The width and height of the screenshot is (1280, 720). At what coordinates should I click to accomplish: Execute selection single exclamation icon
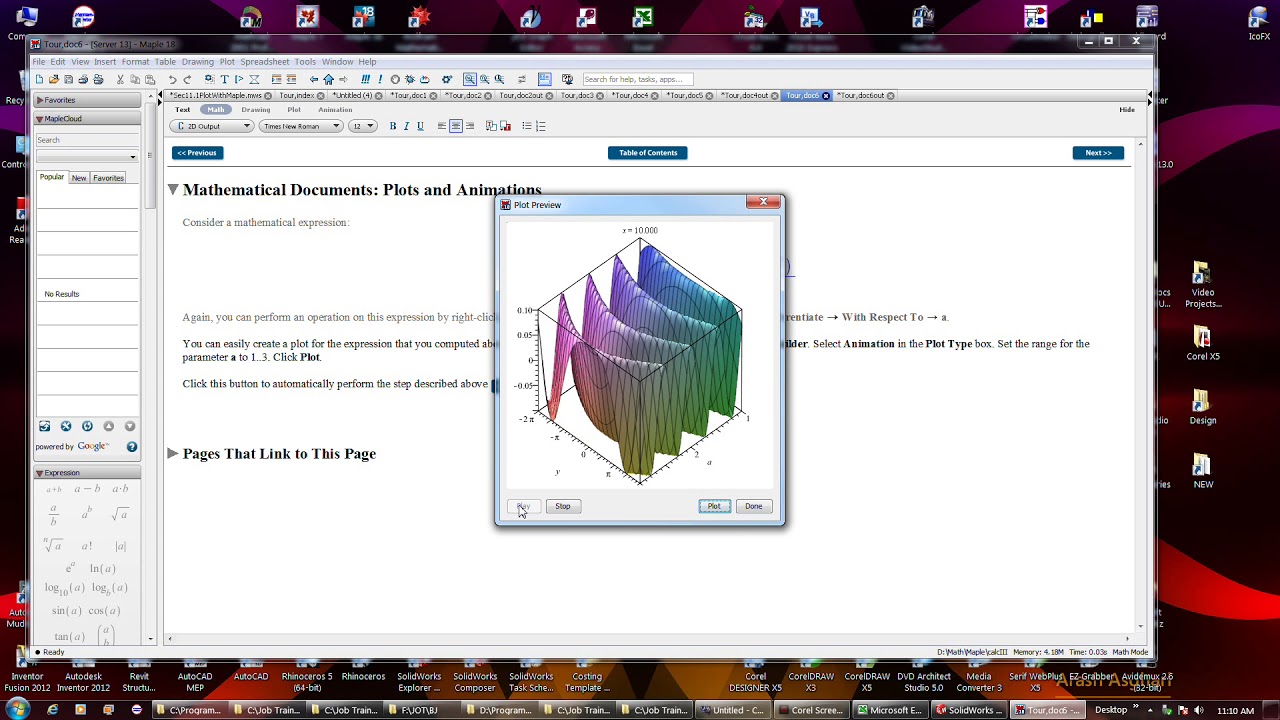(x=381, y=79)
